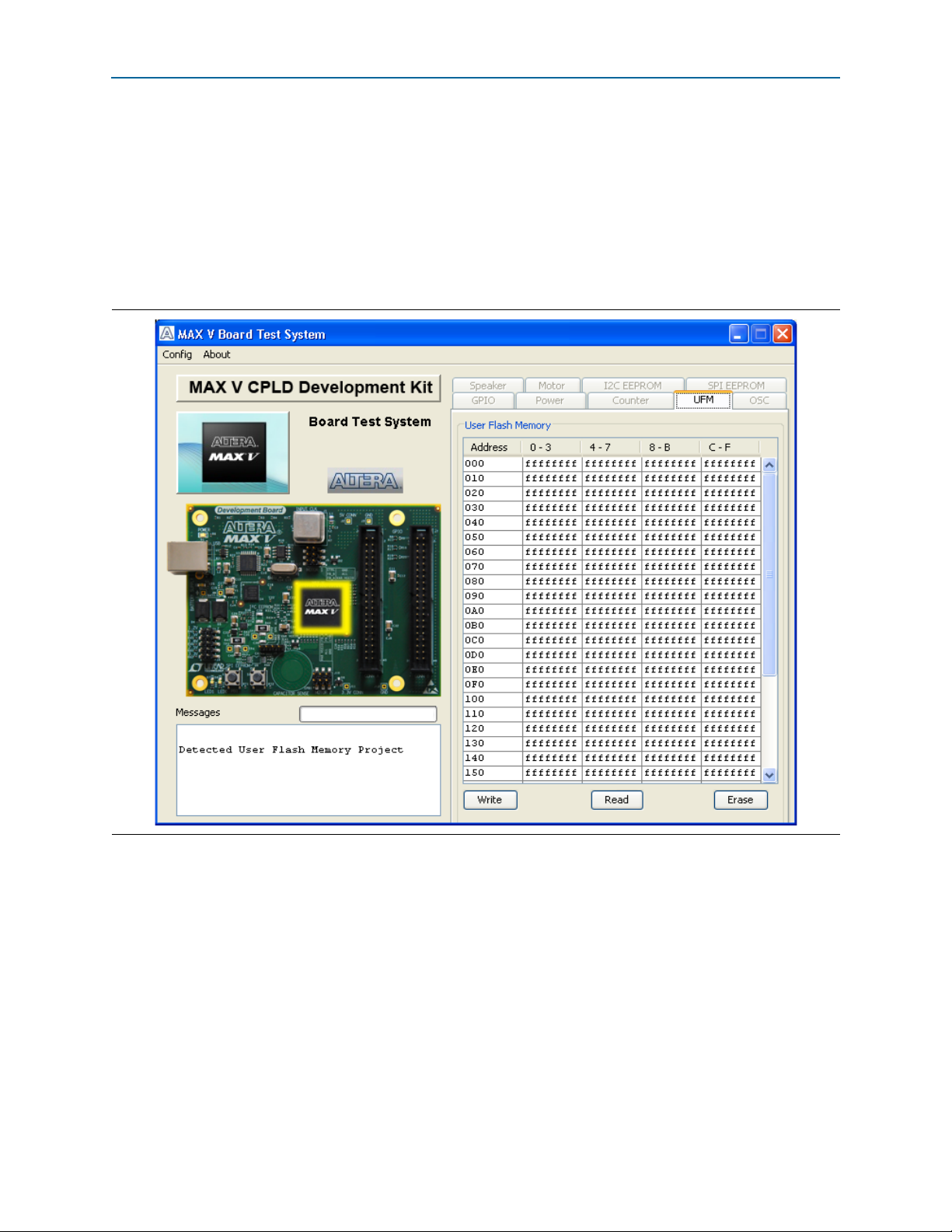This screenshot has height=1232, width=952.
Task: Click the 'Detected User Flash Memory Project' message
Action: coord(291,750)
